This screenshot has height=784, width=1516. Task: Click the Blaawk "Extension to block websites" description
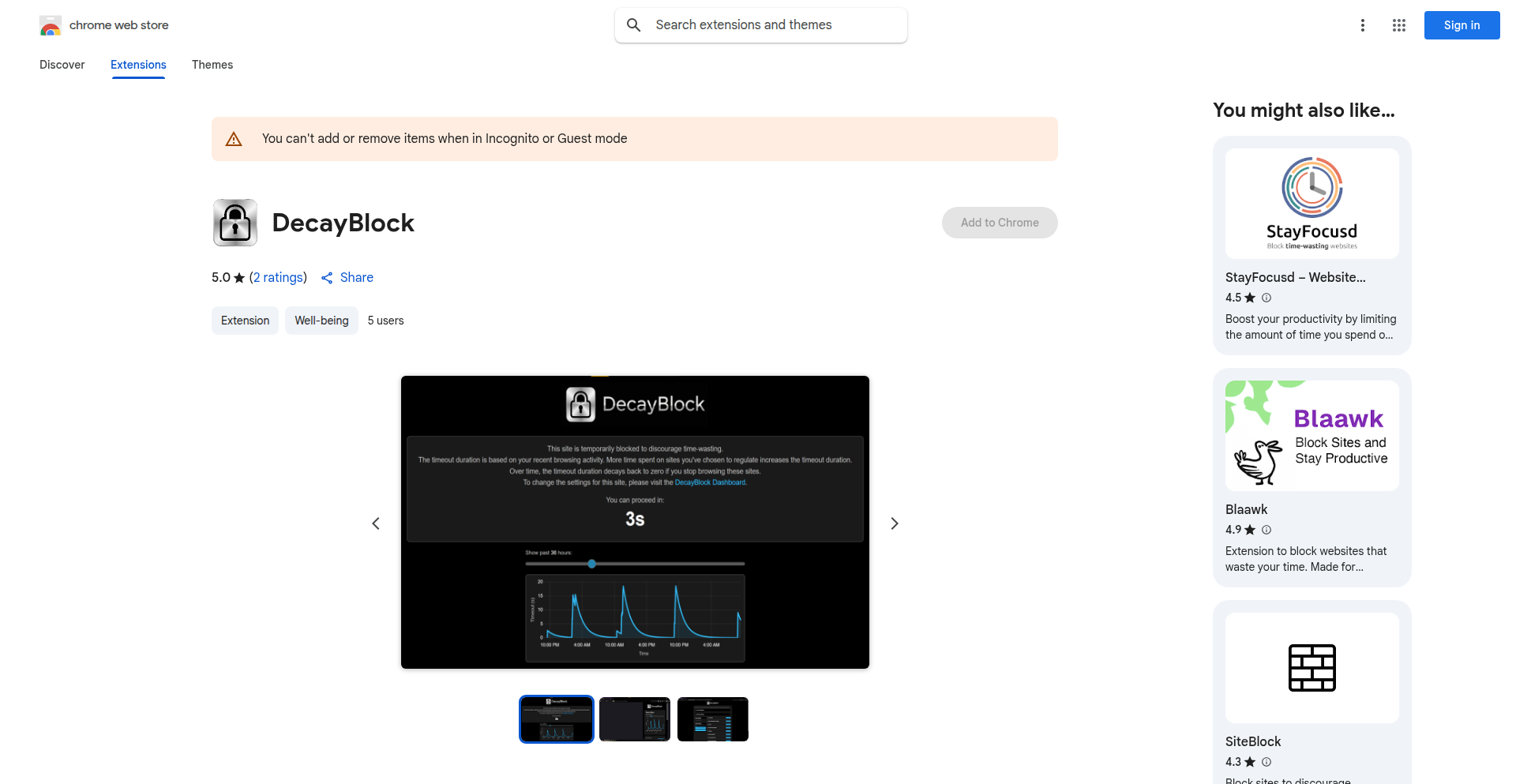coord(1306,559)
